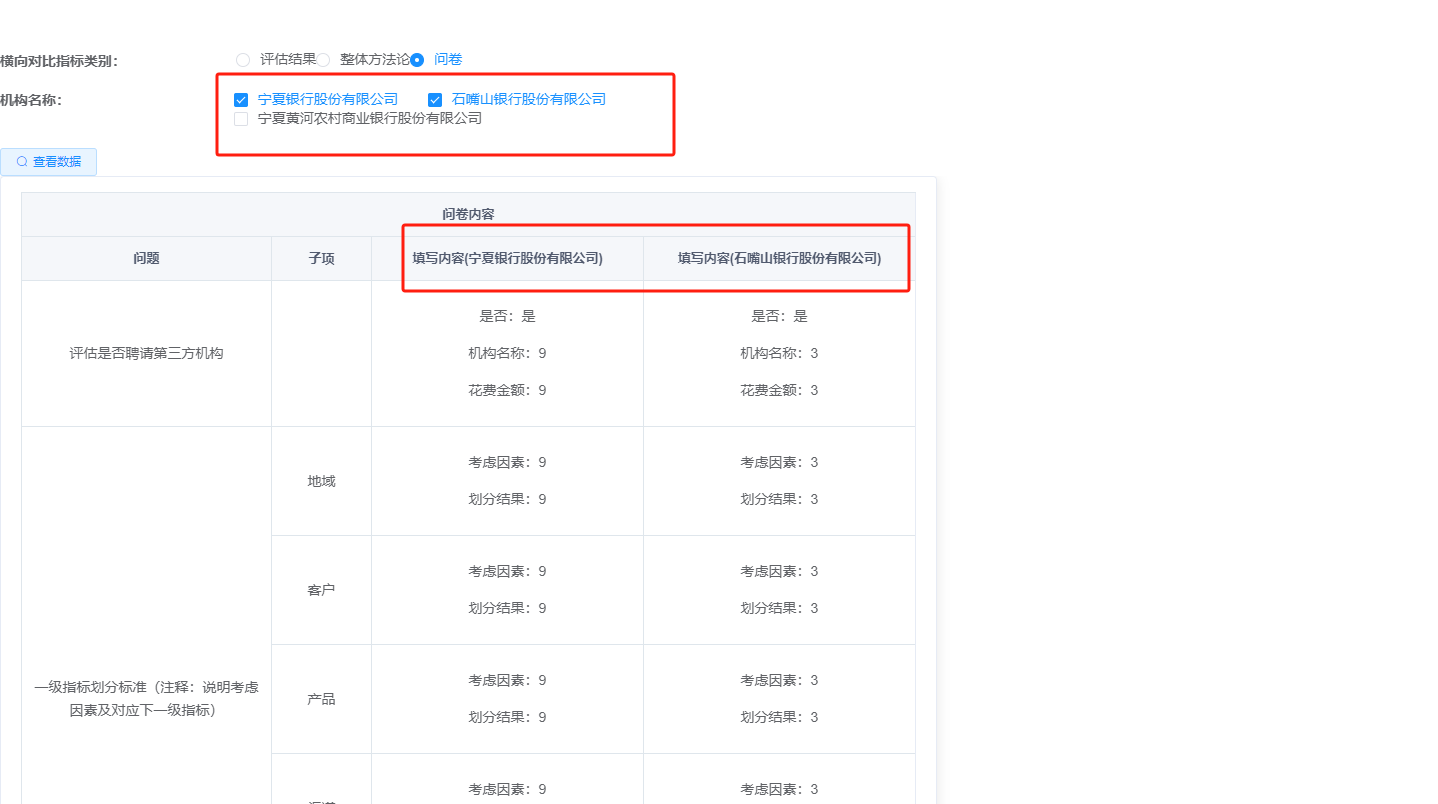Select the 产品 sub-item cell
The width and height of the screenshot is (1438, 804).
tap(322, 699)
